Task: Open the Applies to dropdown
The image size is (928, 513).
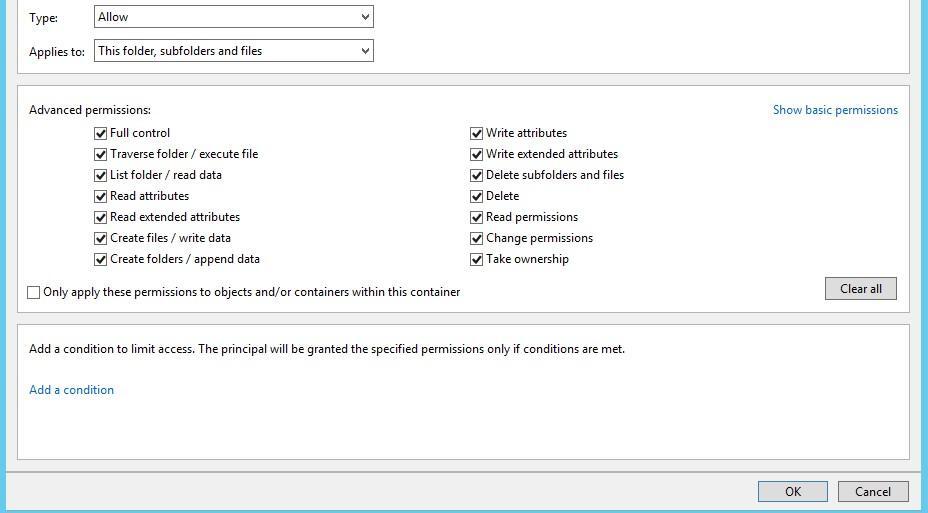Action: point(234,51)
